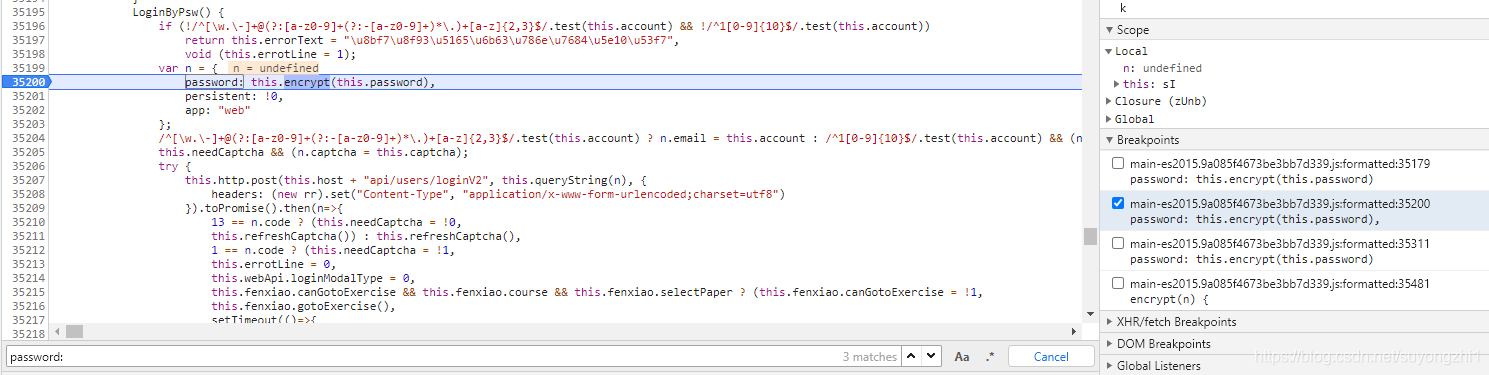Click line number 35204 in gutter
This screenshot has height=375, width=1489.
click(x=28, y=138)
